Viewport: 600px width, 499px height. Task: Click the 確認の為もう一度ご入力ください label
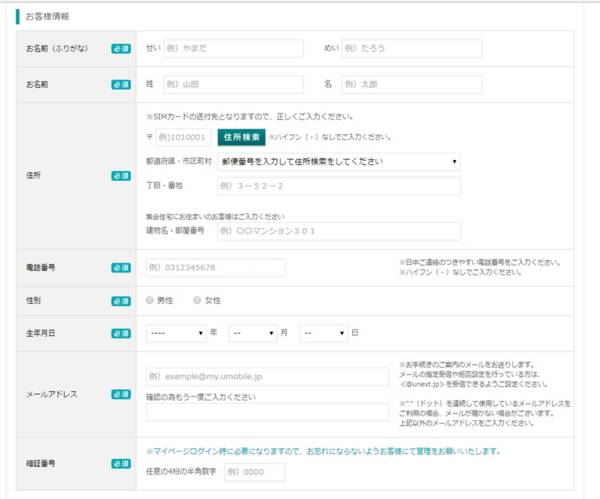click(201, 397)
